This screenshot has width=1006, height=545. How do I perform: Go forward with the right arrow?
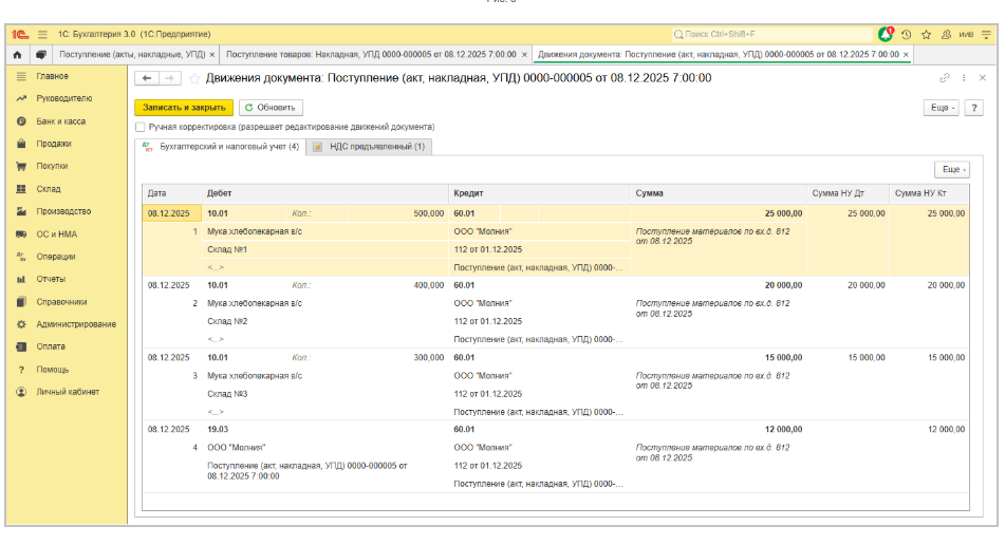[169, 78]
